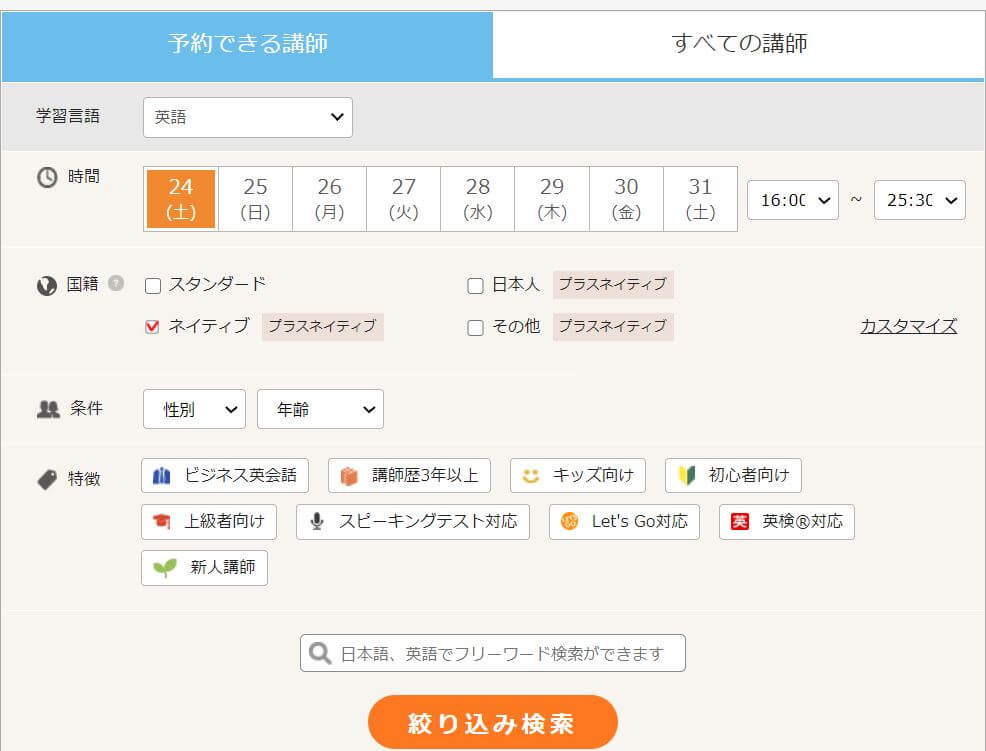Open the 学習言語 language dropdown
The image size is (986, 751).
247,117
